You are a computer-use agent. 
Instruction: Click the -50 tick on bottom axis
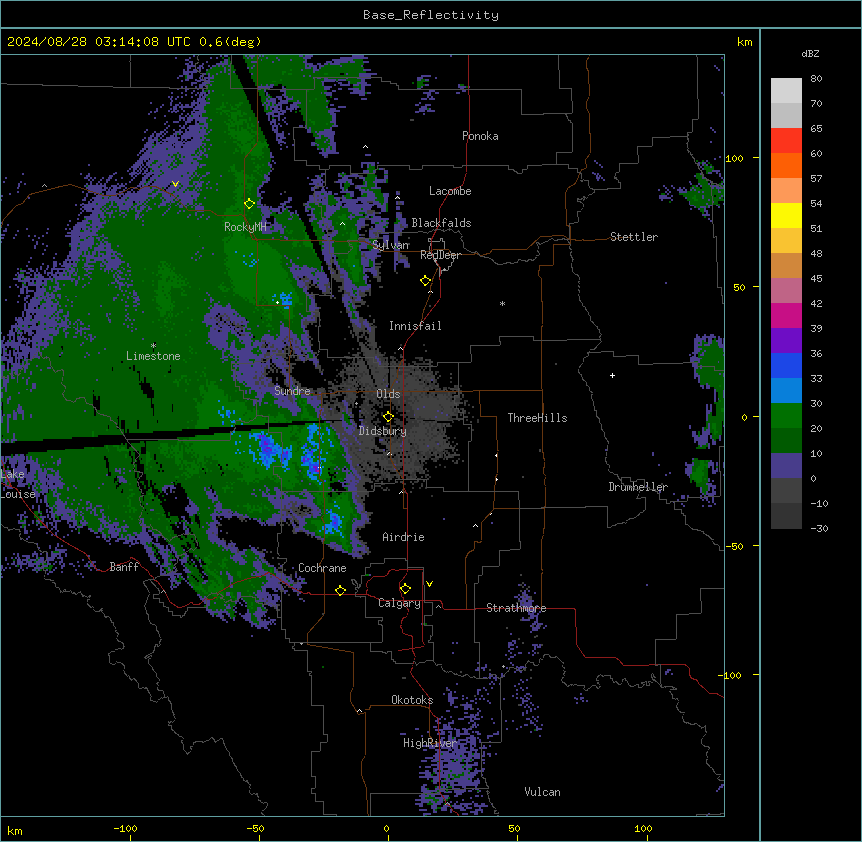256,828
